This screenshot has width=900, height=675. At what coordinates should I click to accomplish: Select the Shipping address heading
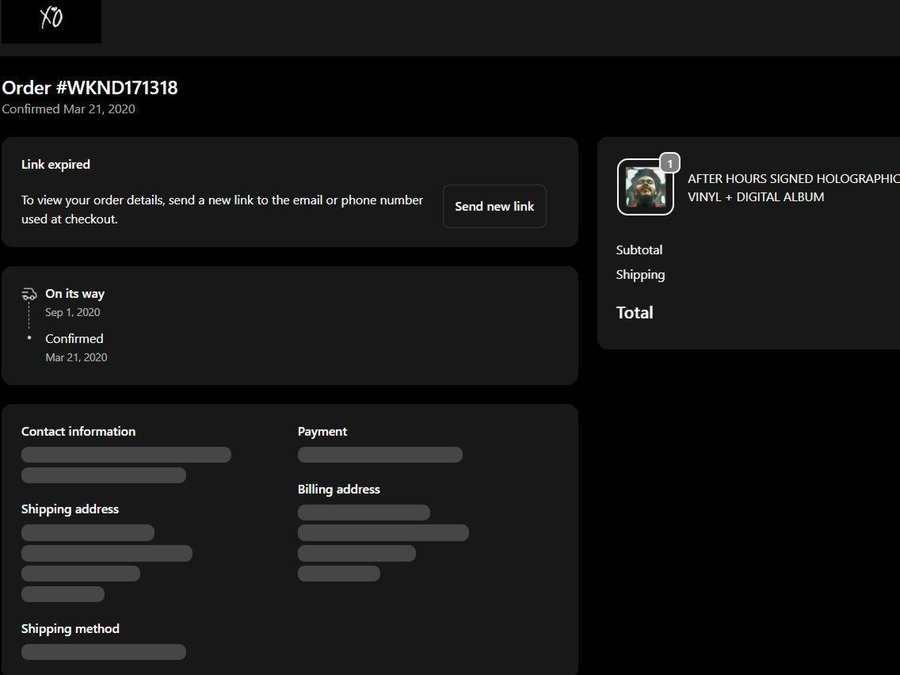pos(70,510)
